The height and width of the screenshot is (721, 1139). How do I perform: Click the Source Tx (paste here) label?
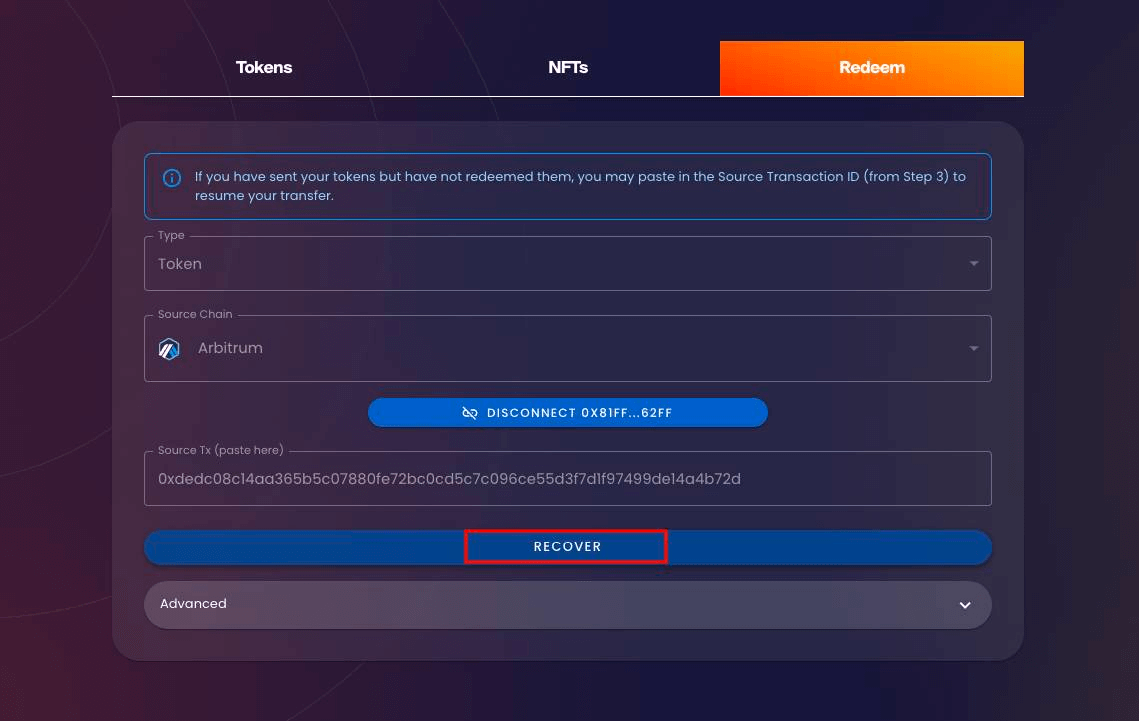(x=220, y=450)
